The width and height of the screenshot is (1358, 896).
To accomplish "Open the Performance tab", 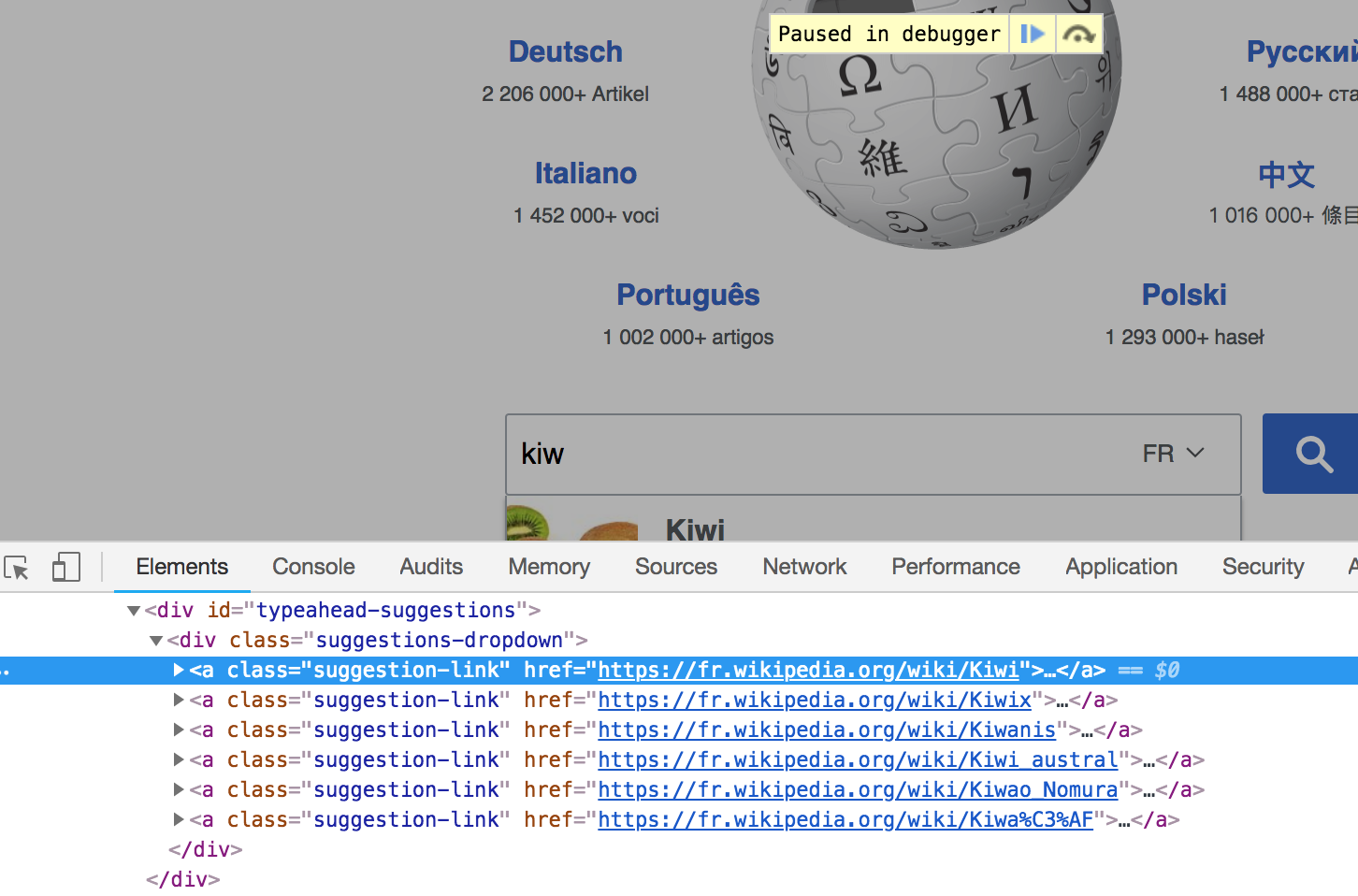I will pos(956,567).
